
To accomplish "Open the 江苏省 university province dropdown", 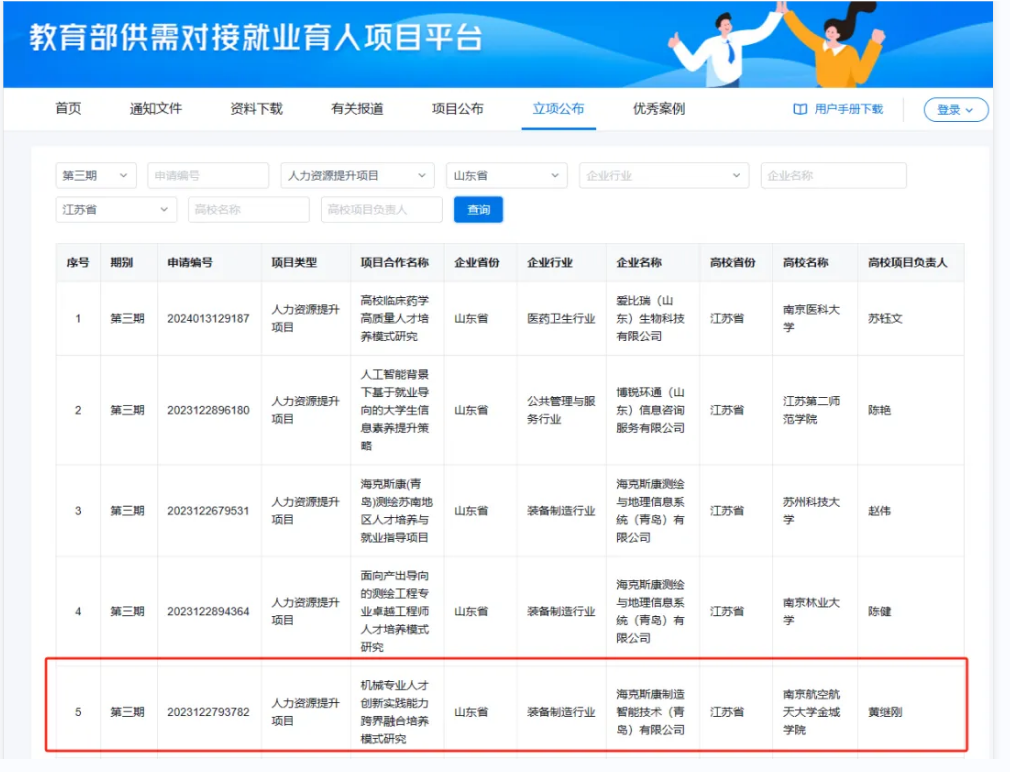I will tap(116, 210).
